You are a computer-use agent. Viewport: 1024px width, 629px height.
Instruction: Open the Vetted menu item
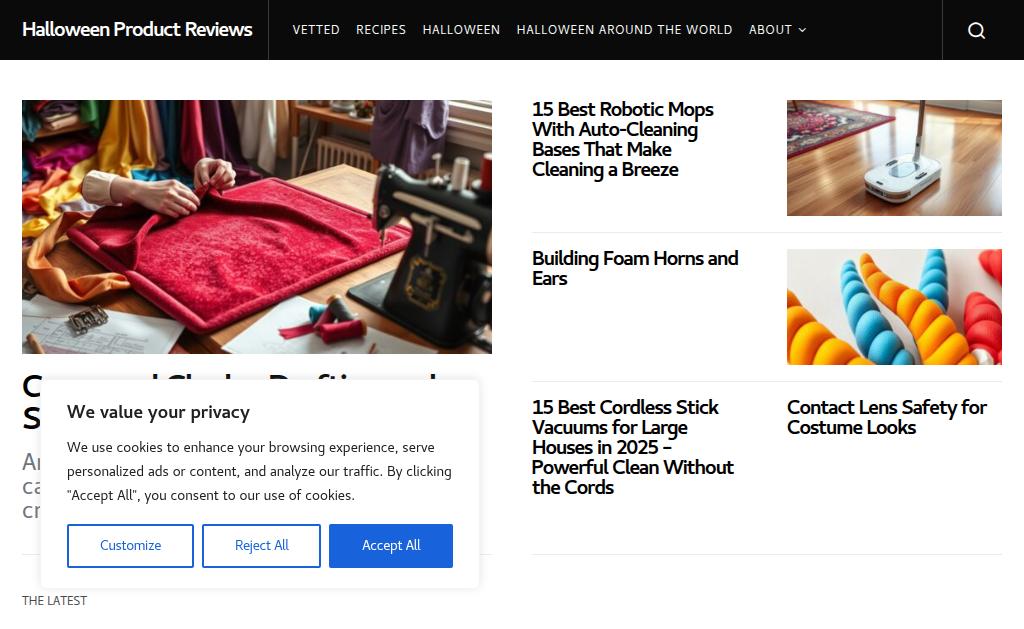click(x=316, y=30)
